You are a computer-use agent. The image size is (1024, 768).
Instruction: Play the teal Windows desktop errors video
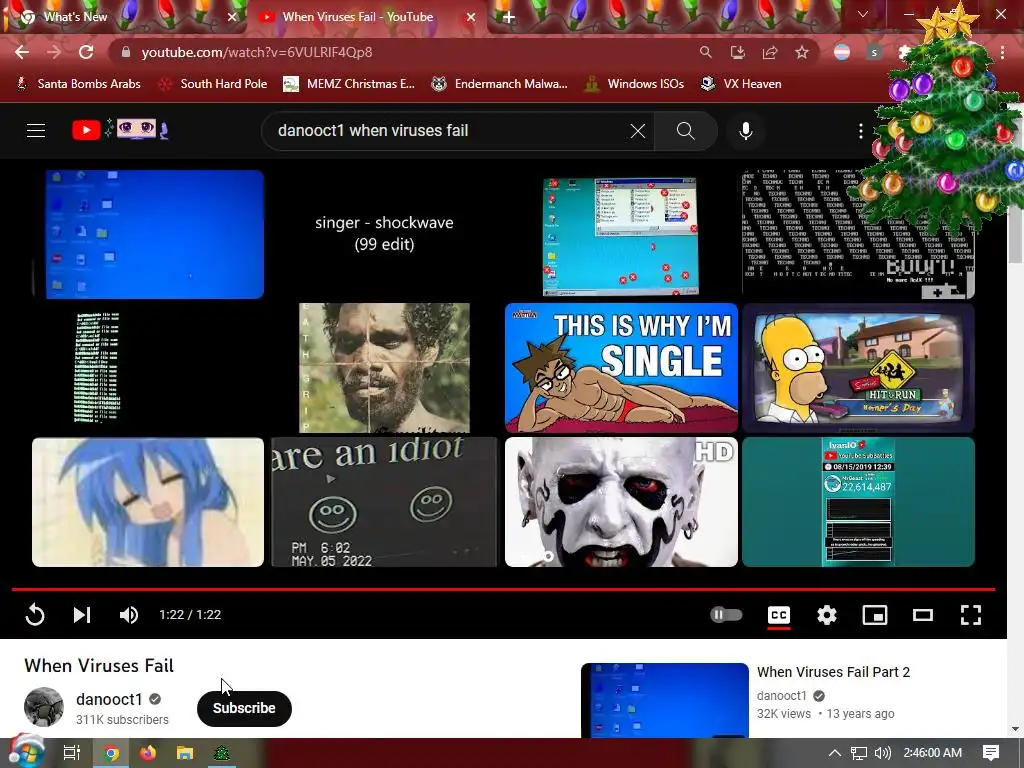(x=621, y=235)
